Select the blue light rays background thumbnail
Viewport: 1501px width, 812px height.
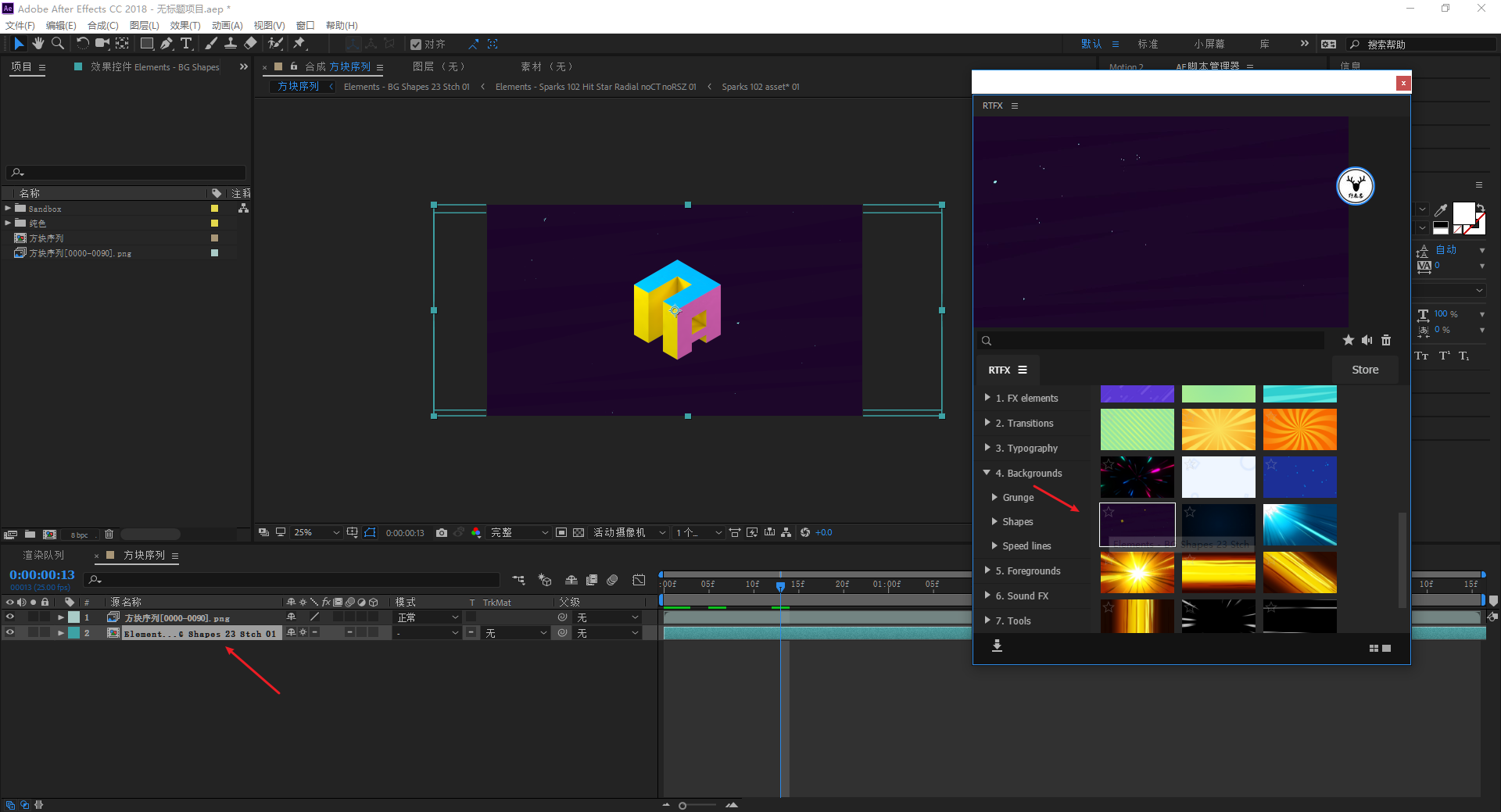(x=1299, y=524)
